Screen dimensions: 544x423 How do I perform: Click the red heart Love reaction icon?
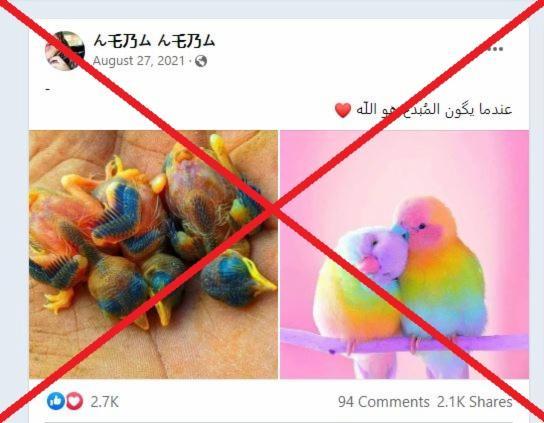point(75,401)
